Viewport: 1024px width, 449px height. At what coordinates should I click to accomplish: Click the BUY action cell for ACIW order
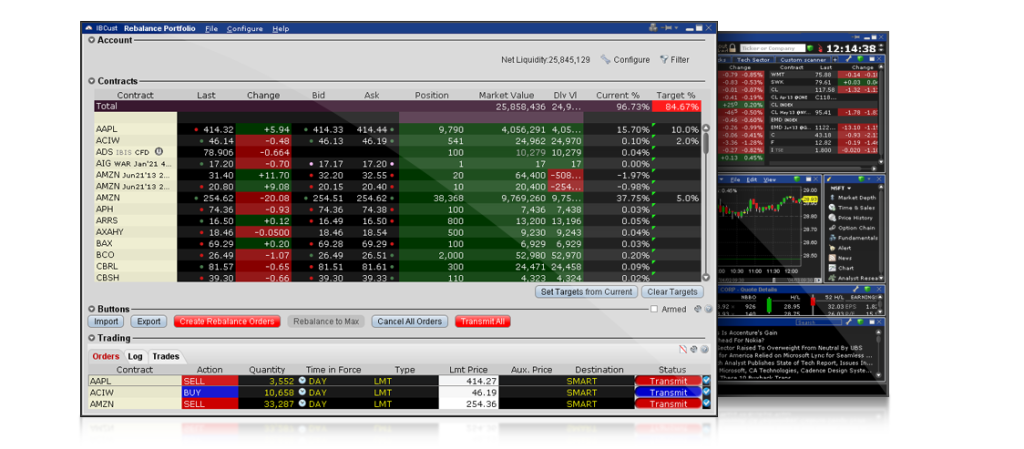click(x=210, y=392)
